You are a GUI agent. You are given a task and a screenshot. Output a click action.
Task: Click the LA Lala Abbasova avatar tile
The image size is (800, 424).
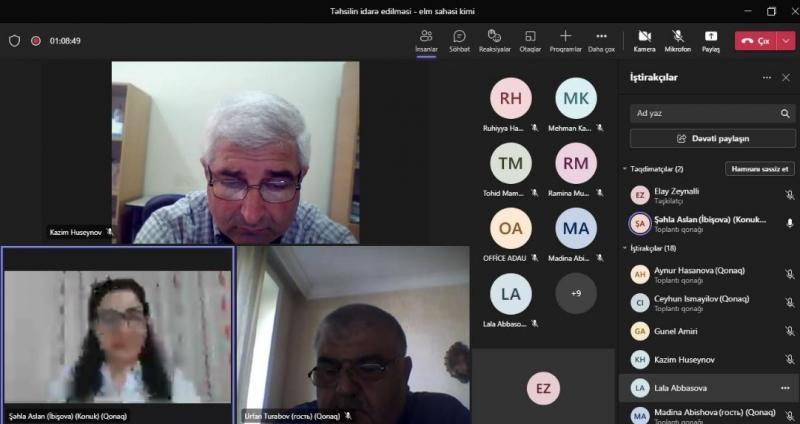pyautogui.click(x=511, y=294)
